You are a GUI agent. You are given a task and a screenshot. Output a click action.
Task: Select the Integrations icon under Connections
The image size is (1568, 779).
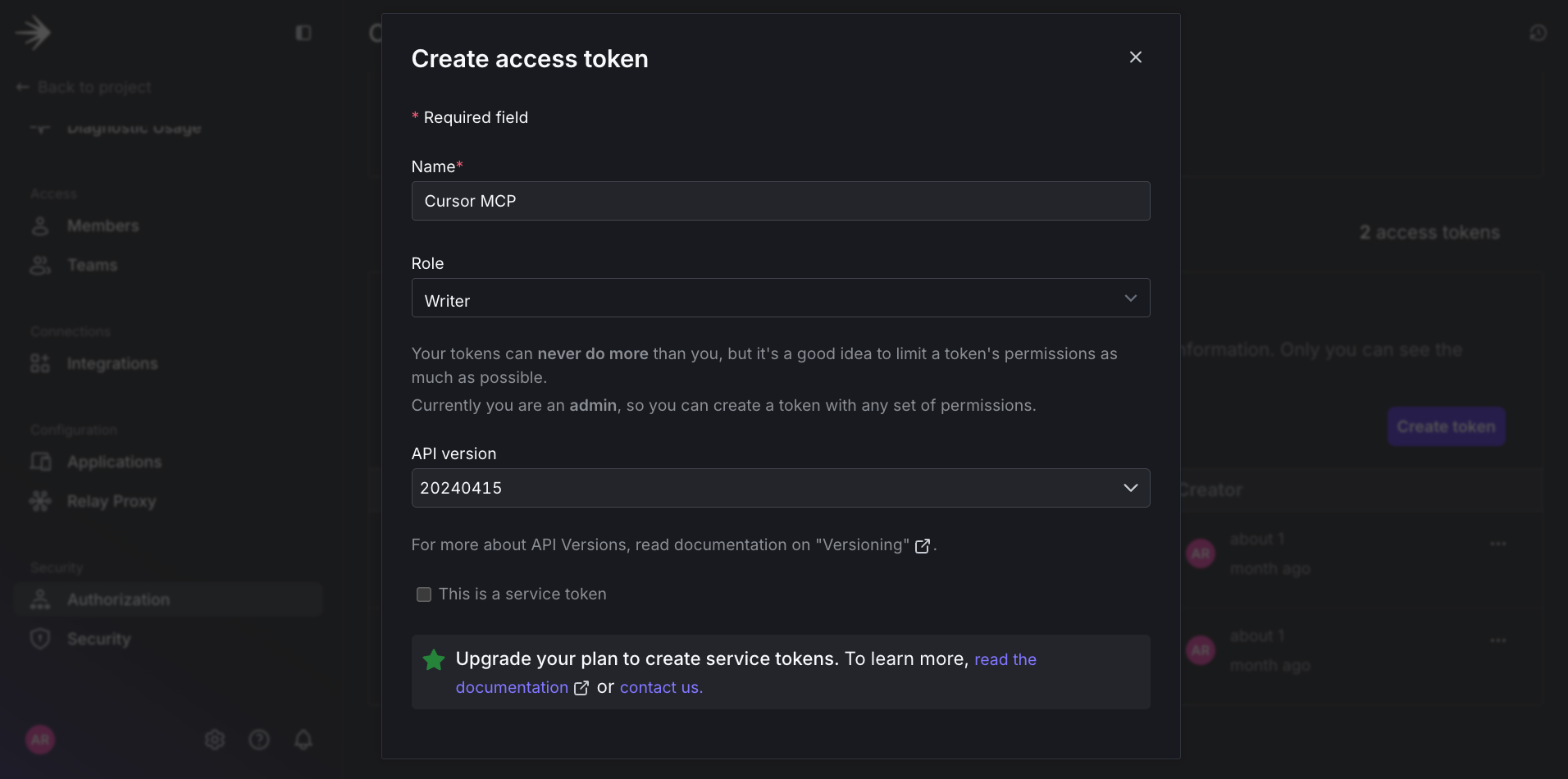(x=40, y=363)
